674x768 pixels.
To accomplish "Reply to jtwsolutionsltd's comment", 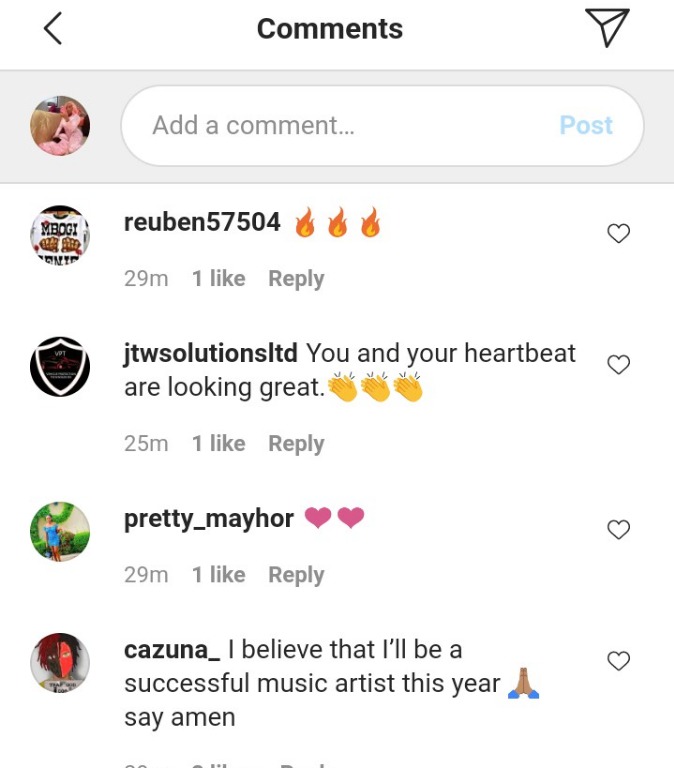I will point(296,444).
